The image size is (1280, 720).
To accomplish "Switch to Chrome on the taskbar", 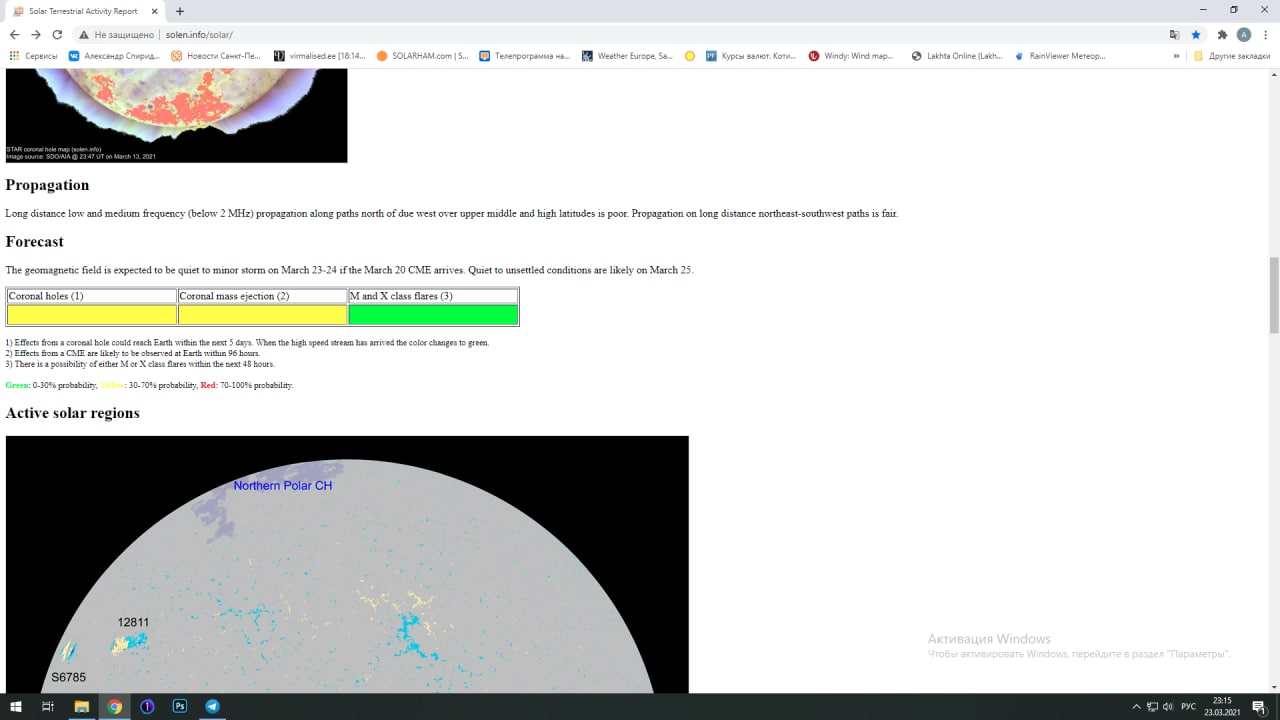I will pos(115,706).
